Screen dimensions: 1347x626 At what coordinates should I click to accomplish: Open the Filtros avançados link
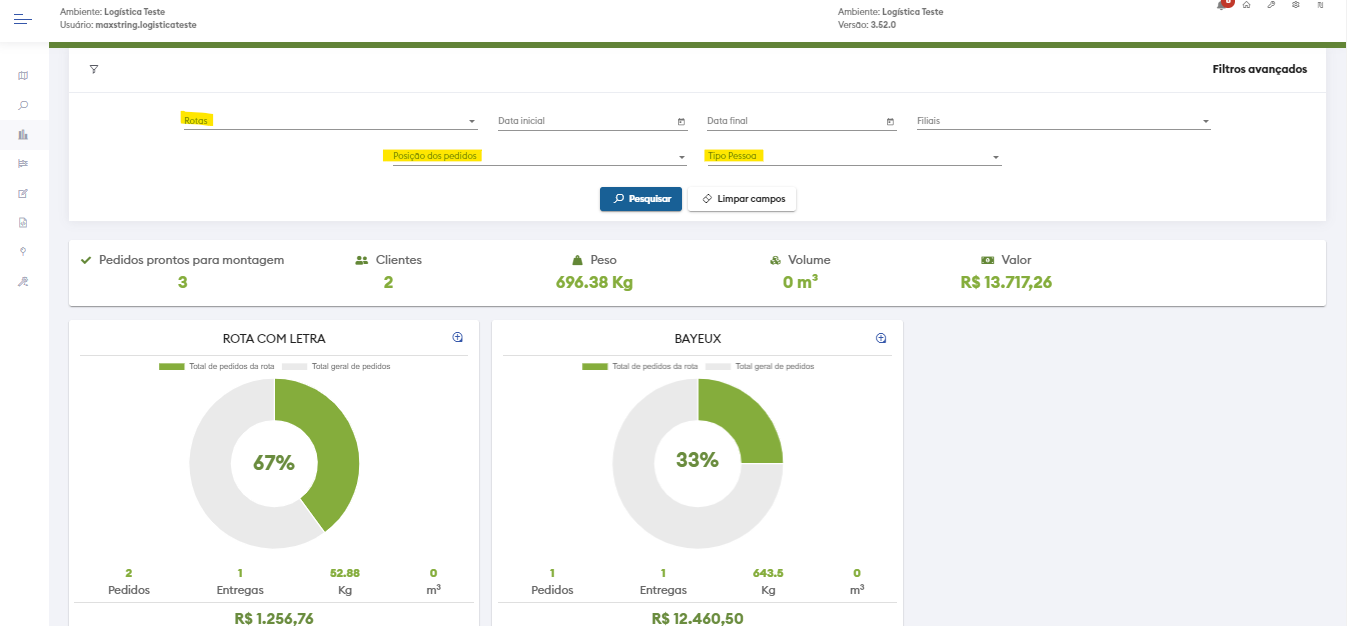coord(1259,69)
